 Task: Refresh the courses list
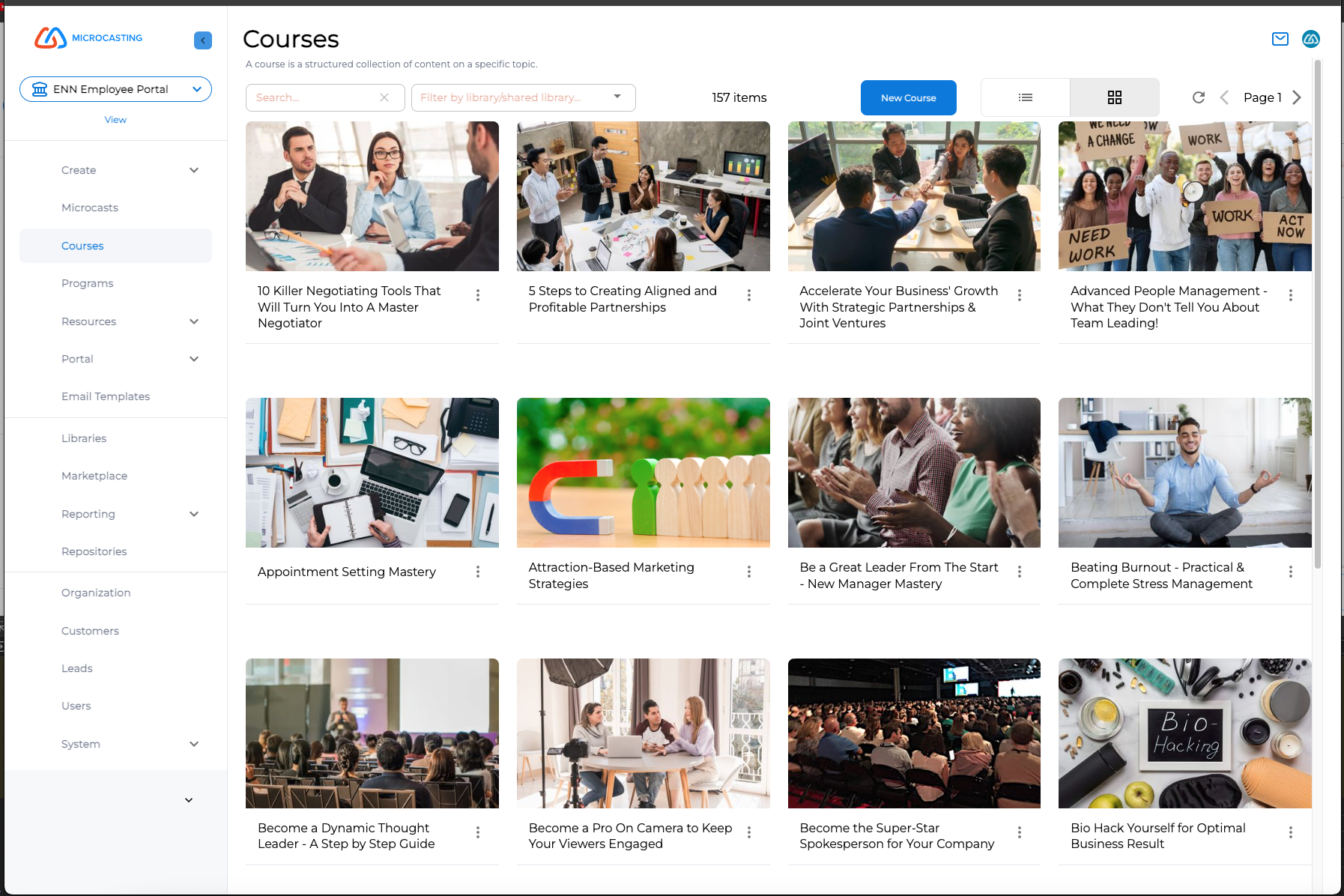[x=1199, y=97]
